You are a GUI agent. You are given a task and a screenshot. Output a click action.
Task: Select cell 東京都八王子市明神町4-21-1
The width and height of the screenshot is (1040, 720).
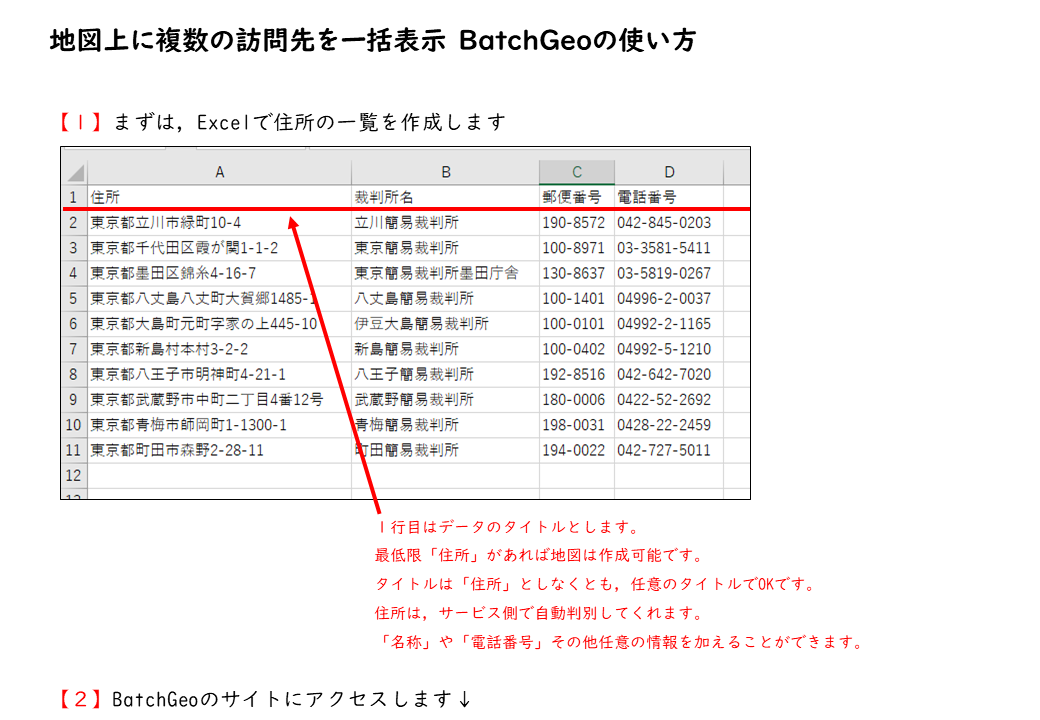pos(220,375)
